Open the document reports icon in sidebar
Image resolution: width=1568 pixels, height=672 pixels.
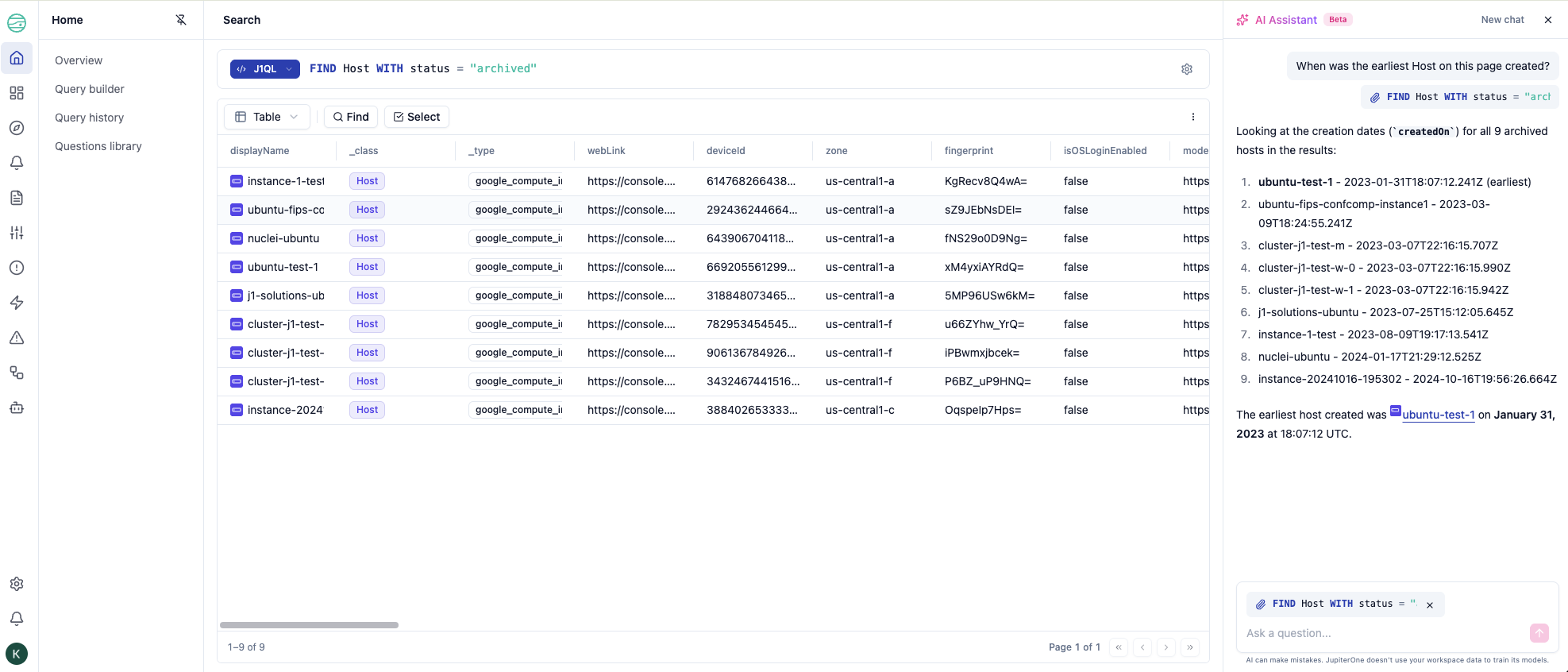point(17,198)
